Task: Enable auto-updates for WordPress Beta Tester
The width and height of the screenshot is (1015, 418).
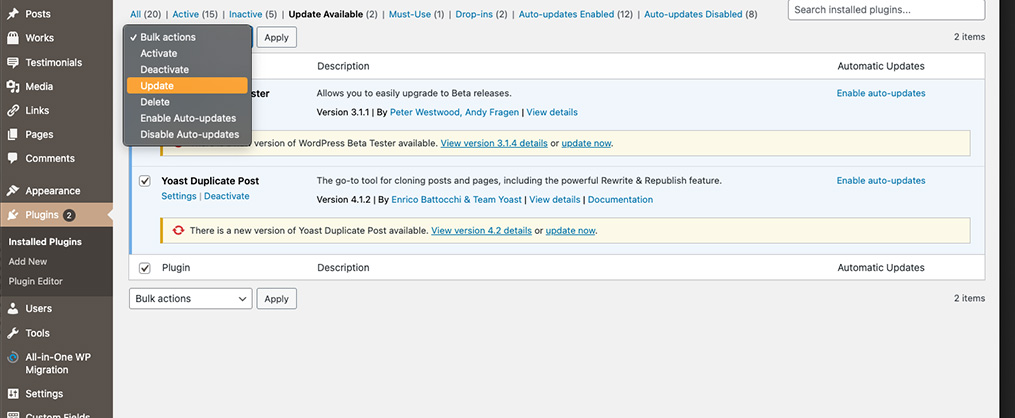Action: pos(881,93)
